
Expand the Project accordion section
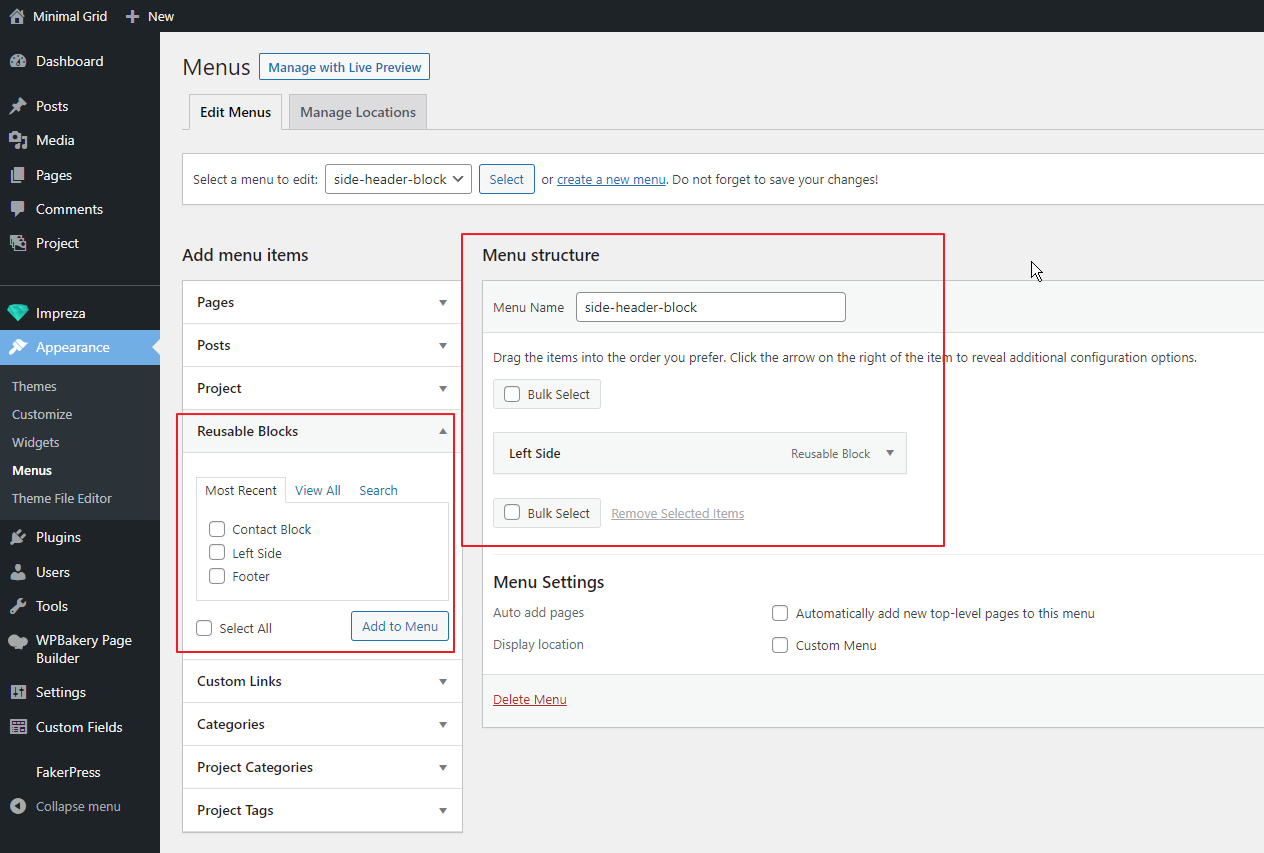pyautogui.click(x=322, y=388)
